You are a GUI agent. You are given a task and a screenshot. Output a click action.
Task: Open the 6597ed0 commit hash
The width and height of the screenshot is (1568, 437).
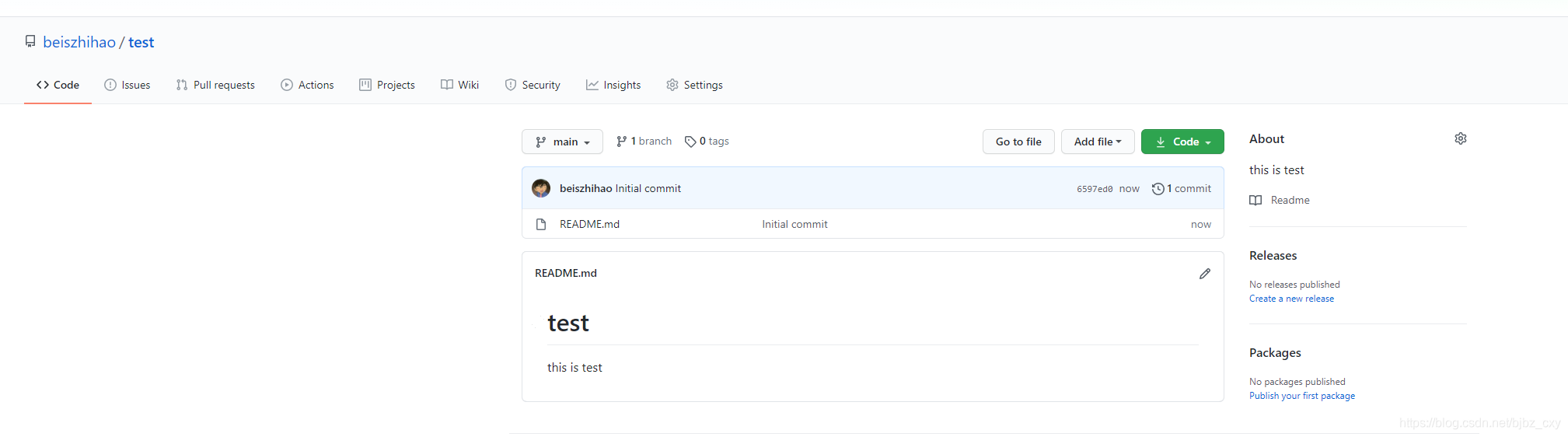pos(1094,189)
